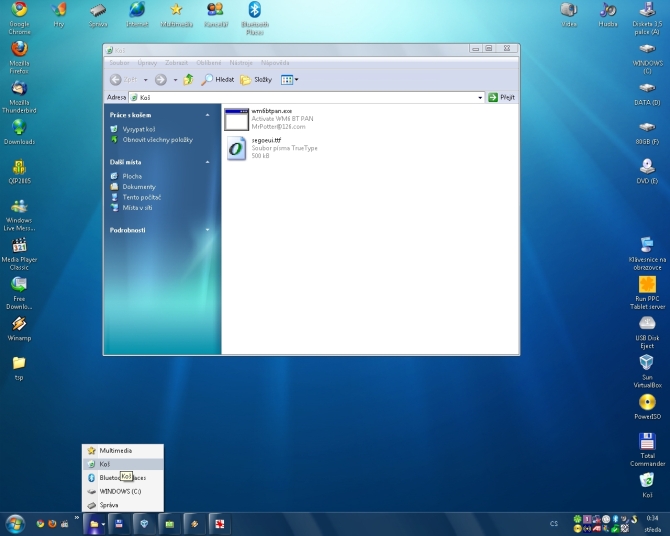This screenshot has width=670, height=536.
Task: Expand the address bar dropdown arrow
Action: (x=480, y=97)
